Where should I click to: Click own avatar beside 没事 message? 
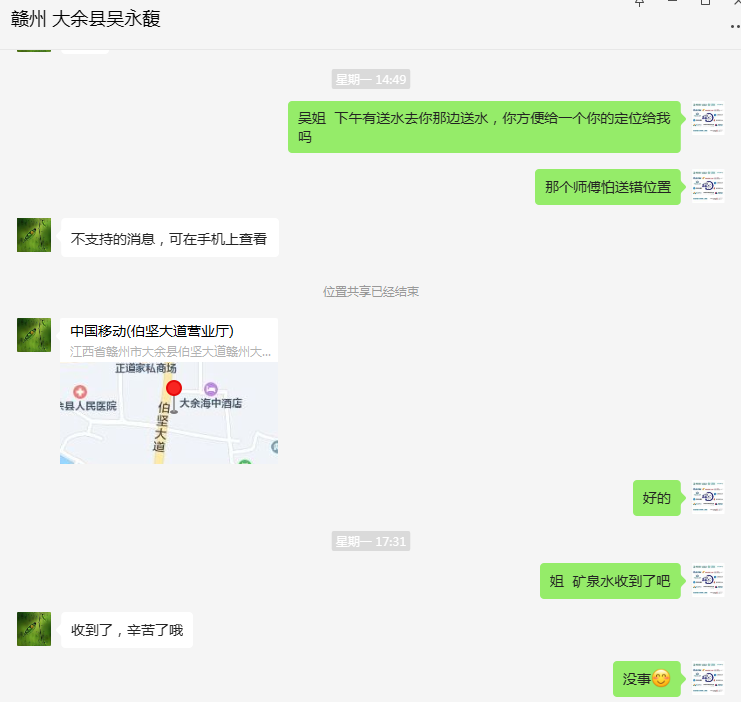708,678
